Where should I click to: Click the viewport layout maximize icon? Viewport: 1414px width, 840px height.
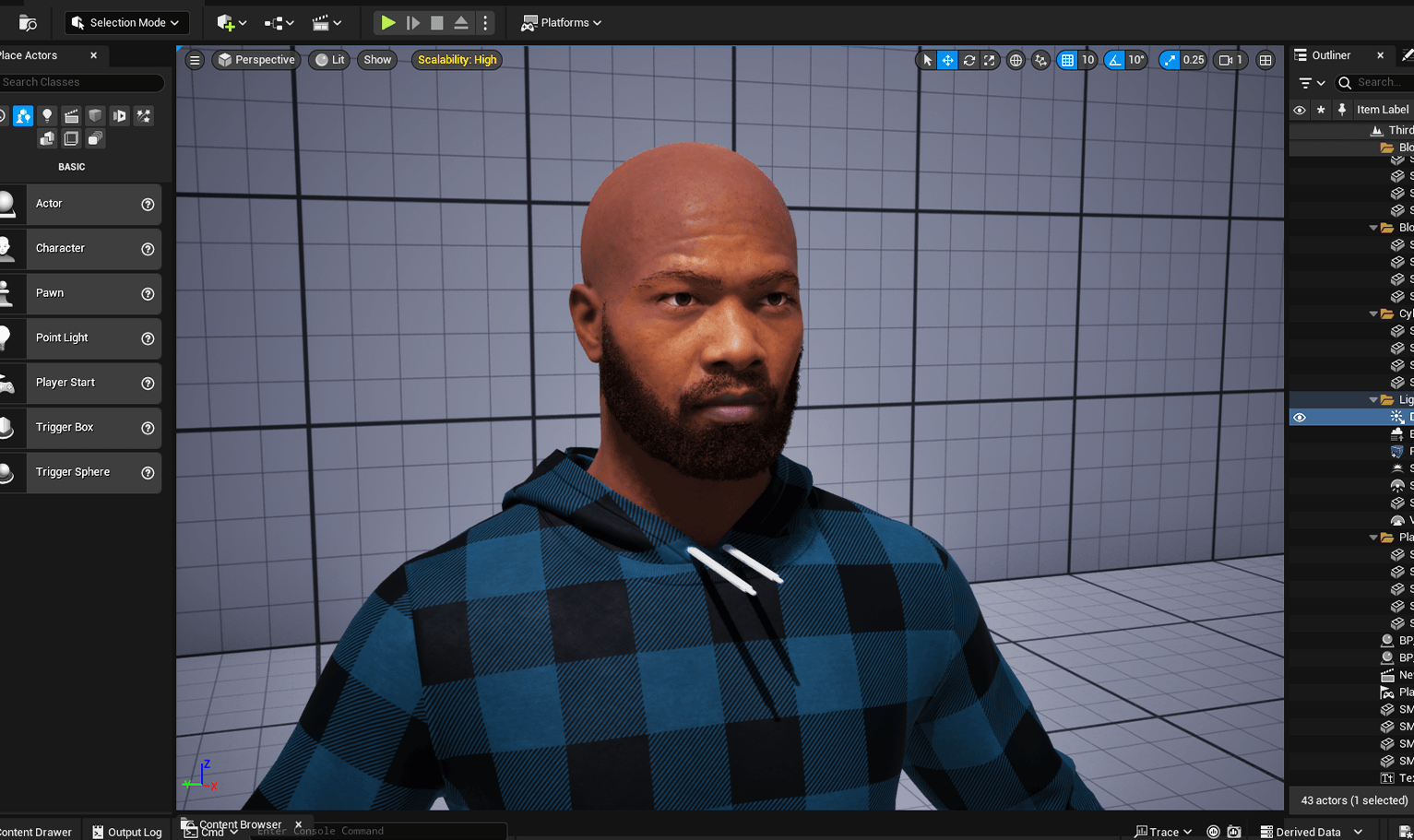[x=1265, y=60]
